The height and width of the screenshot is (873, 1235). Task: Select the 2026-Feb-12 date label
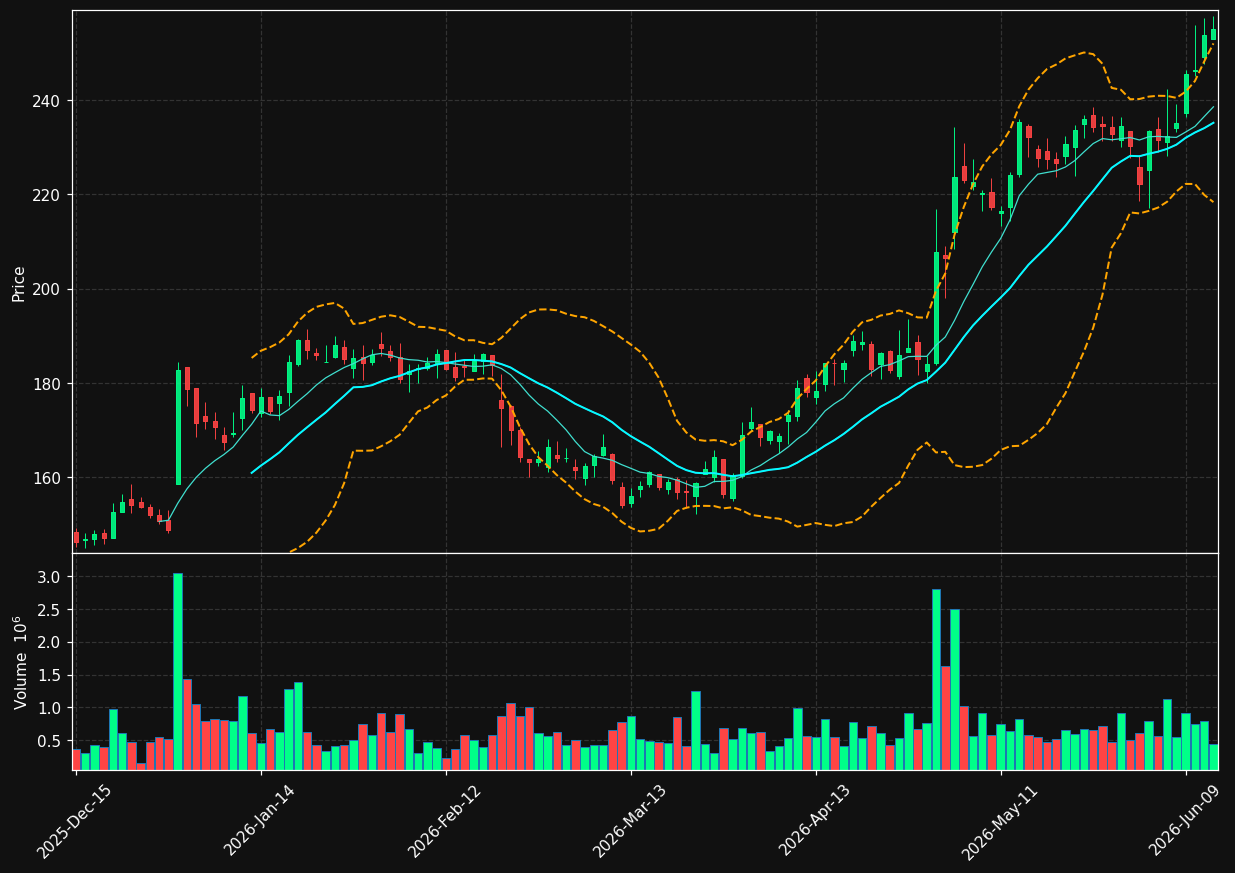coord(445,820)
